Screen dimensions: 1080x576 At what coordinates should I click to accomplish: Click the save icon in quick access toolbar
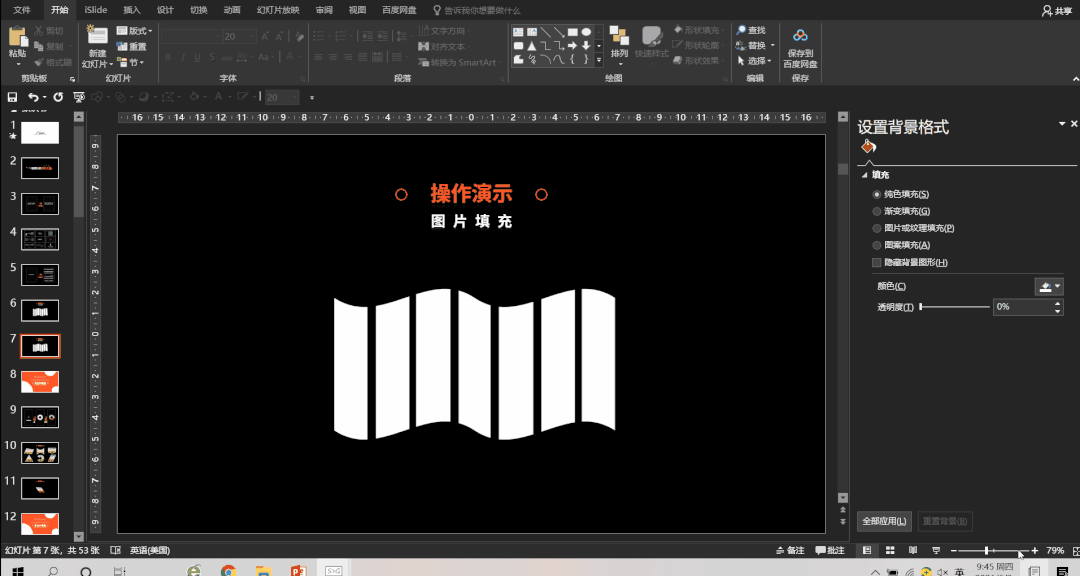(12, 97)
